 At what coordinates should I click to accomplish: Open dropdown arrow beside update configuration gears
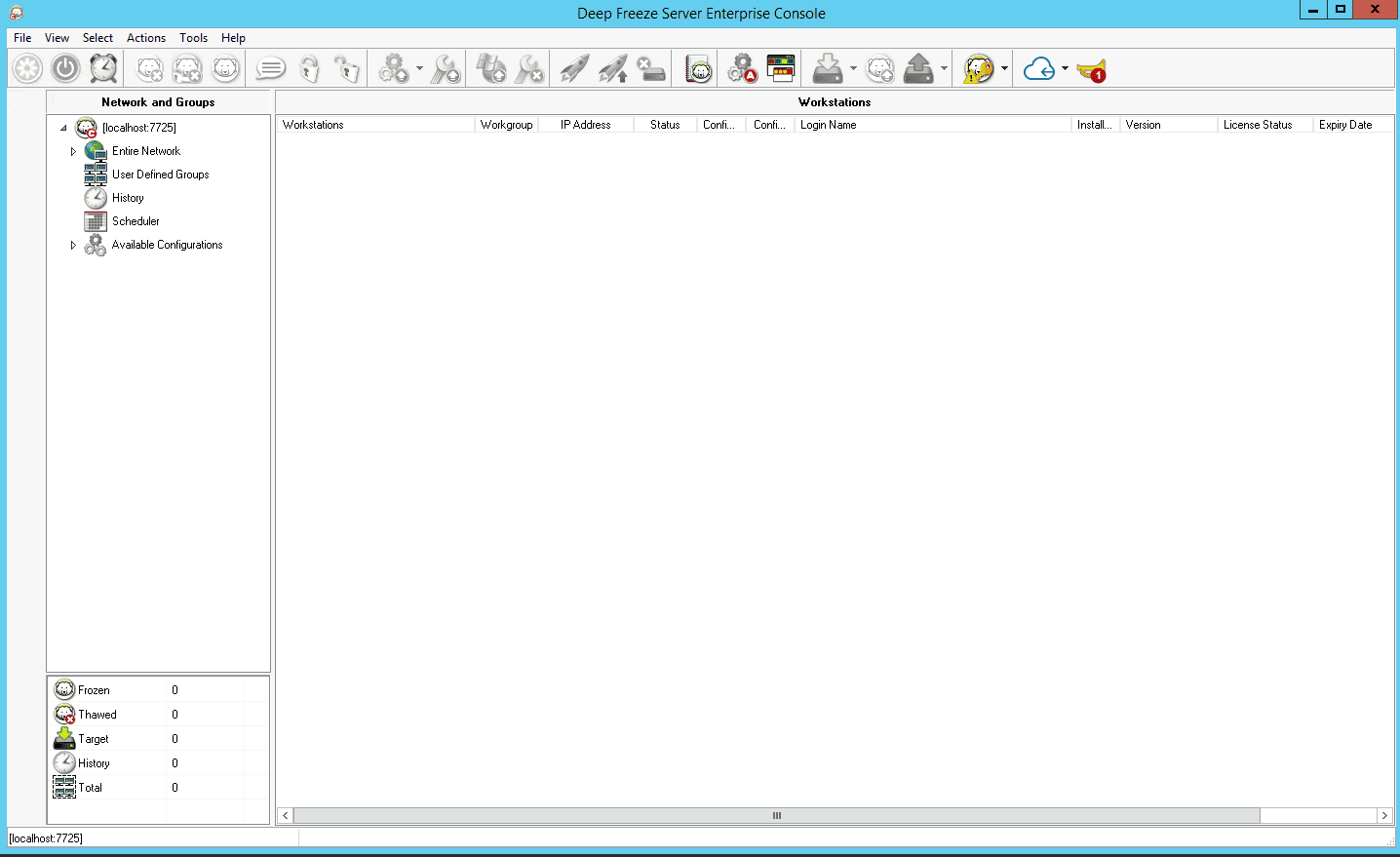(419, 69)
